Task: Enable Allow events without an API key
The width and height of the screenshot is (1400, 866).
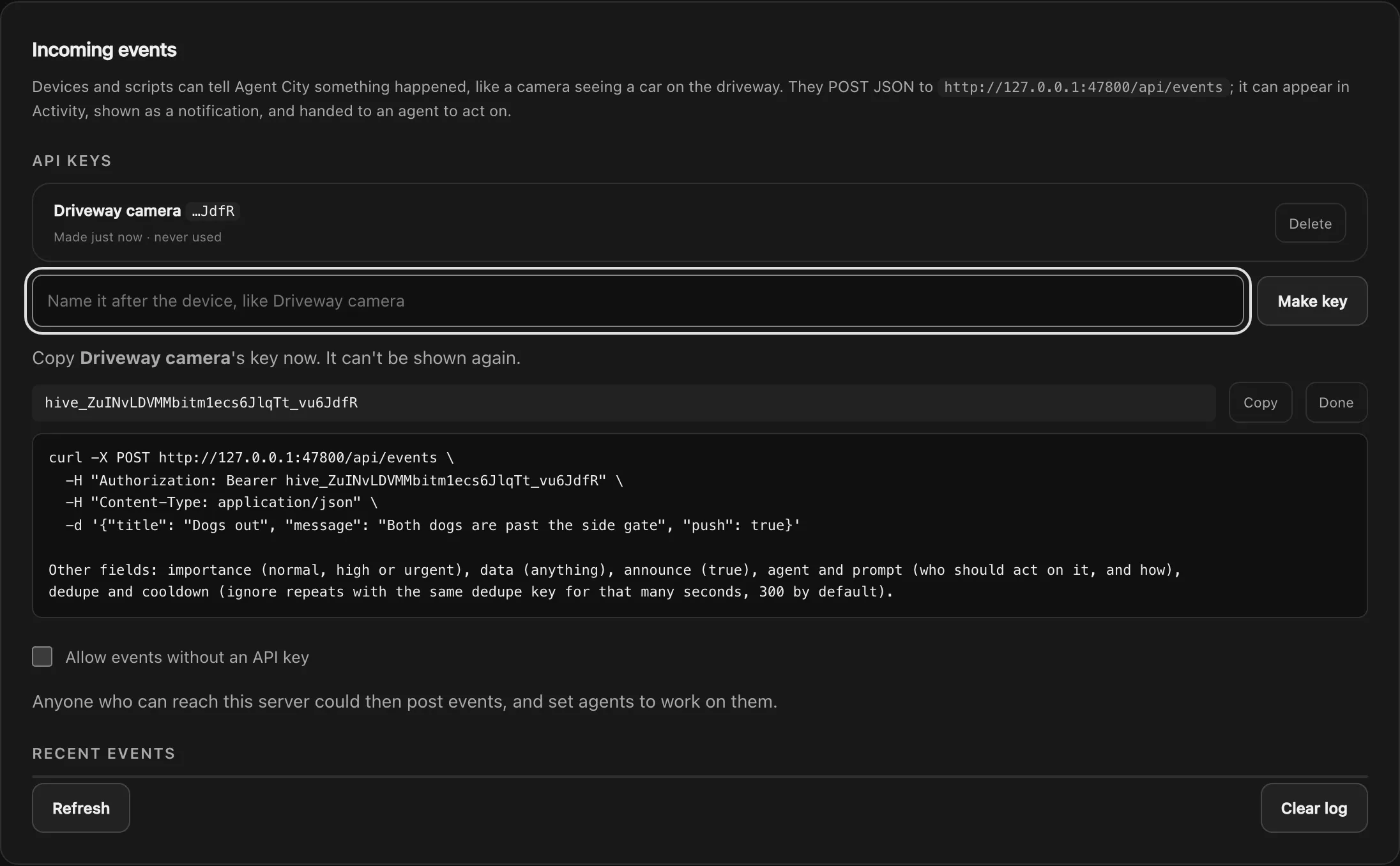Action: tap(42, 657)
